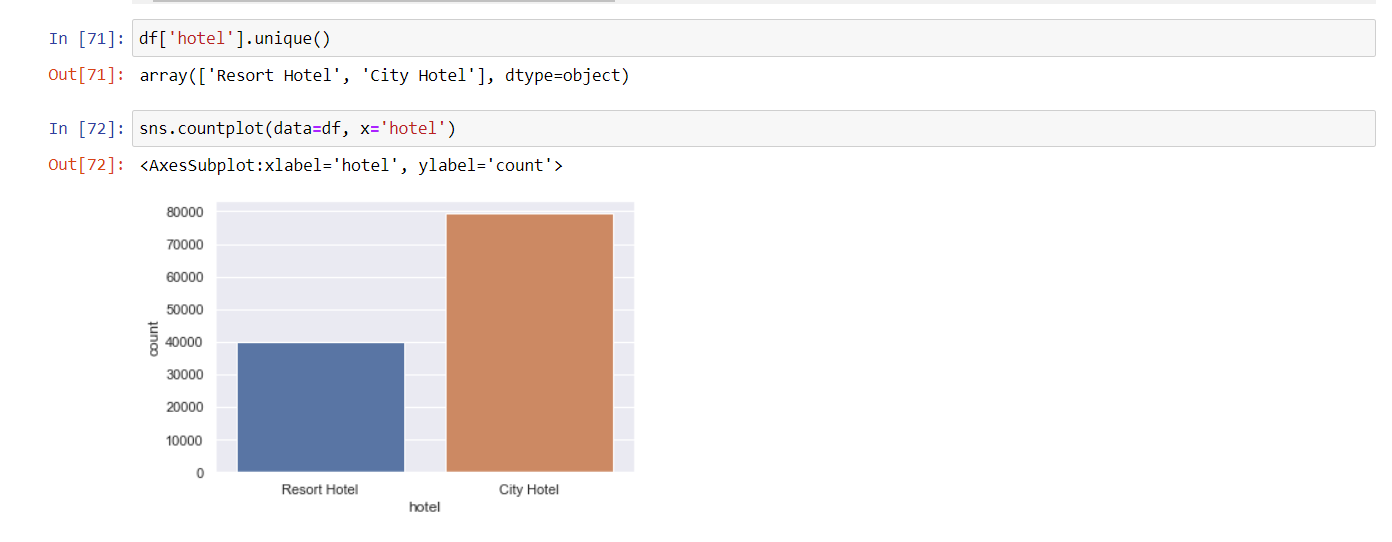1392x542 pixels.
Task: Click the 30000 y-axis tick label
Action: (x=186, y=375)
